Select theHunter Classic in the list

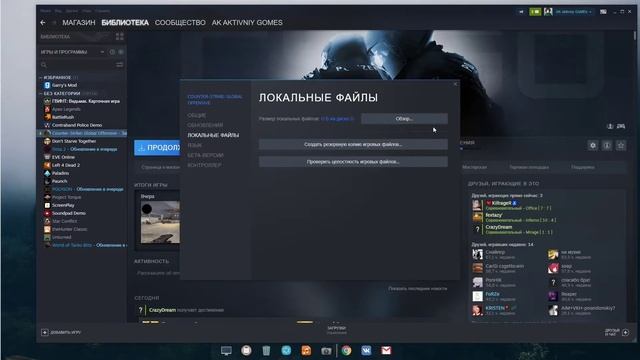69,229
